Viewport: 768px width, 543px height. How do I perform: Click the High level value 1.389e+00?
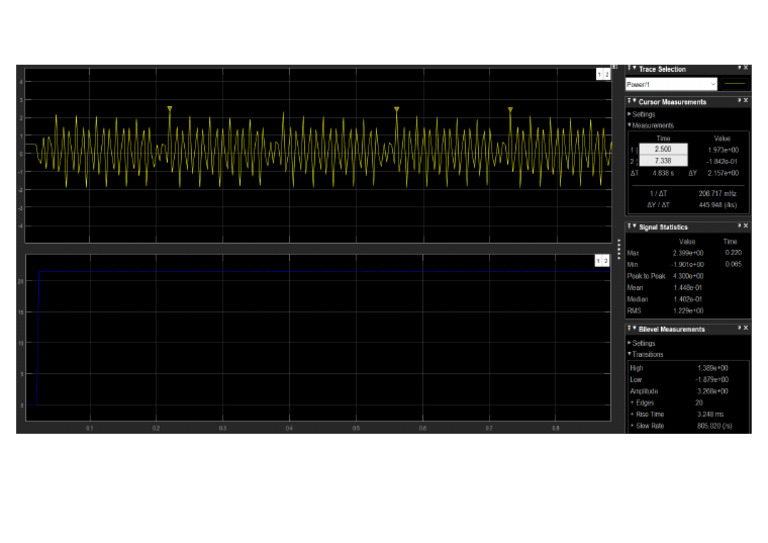click(712, 368)
